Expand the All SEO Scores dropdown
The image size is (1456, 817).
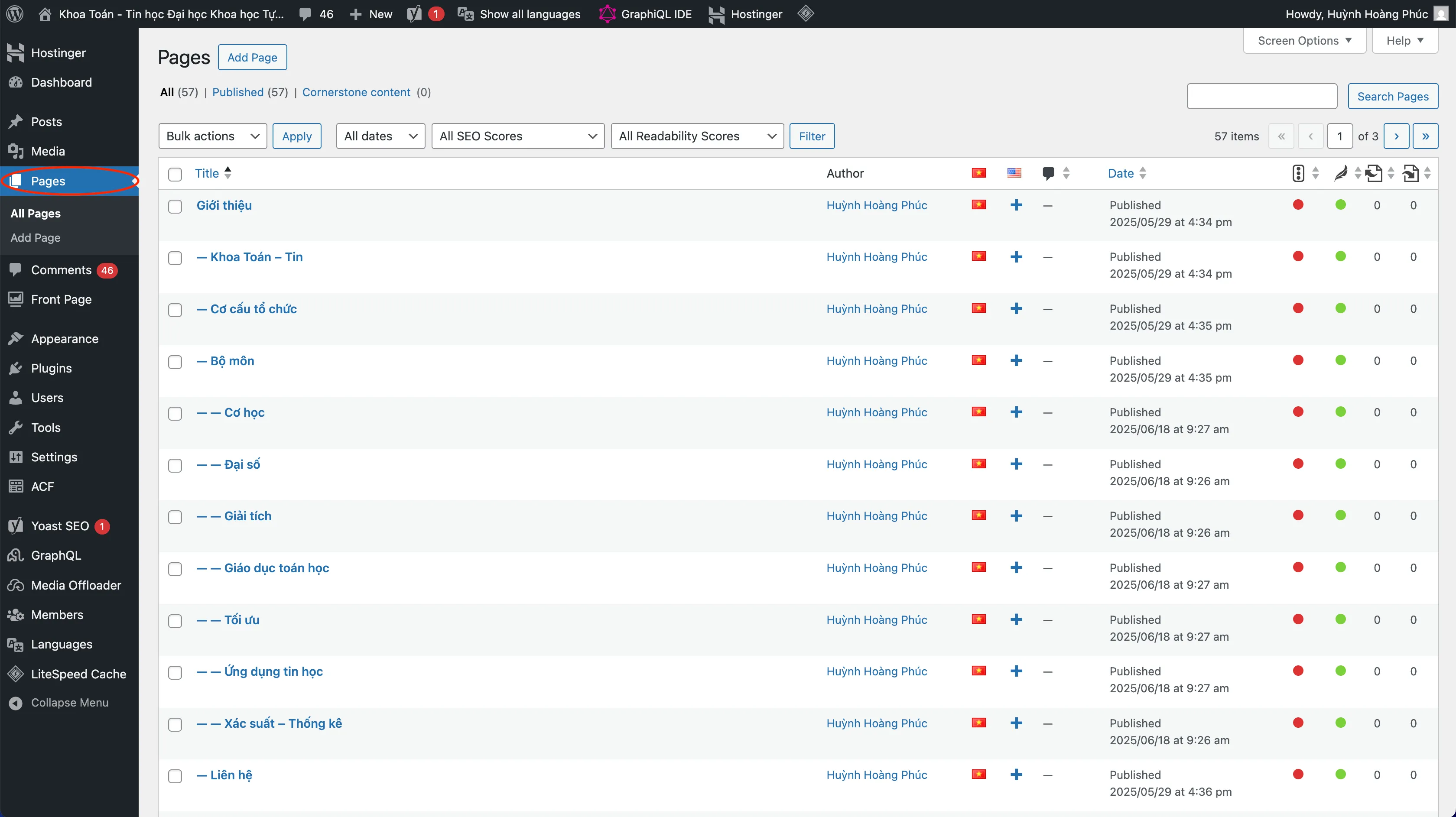[x=518, y=136]
